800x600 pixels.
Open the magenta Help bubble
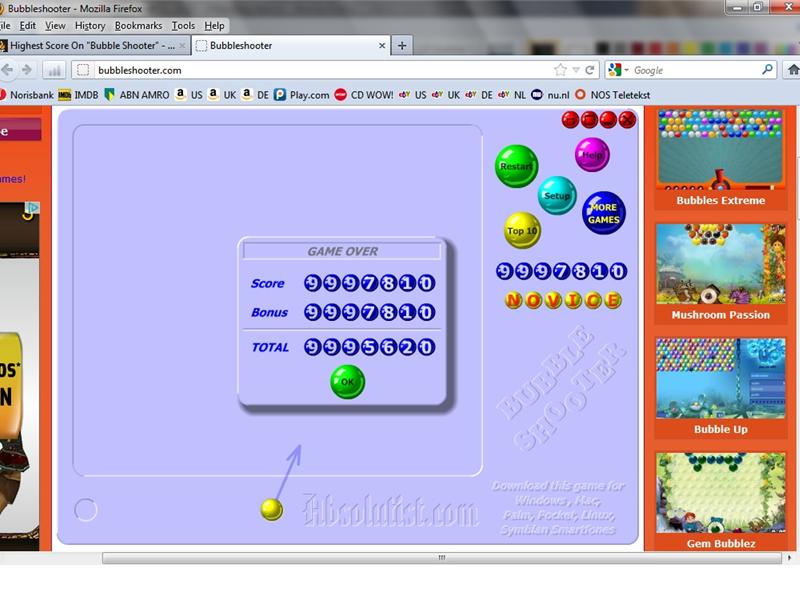point(592,155)
